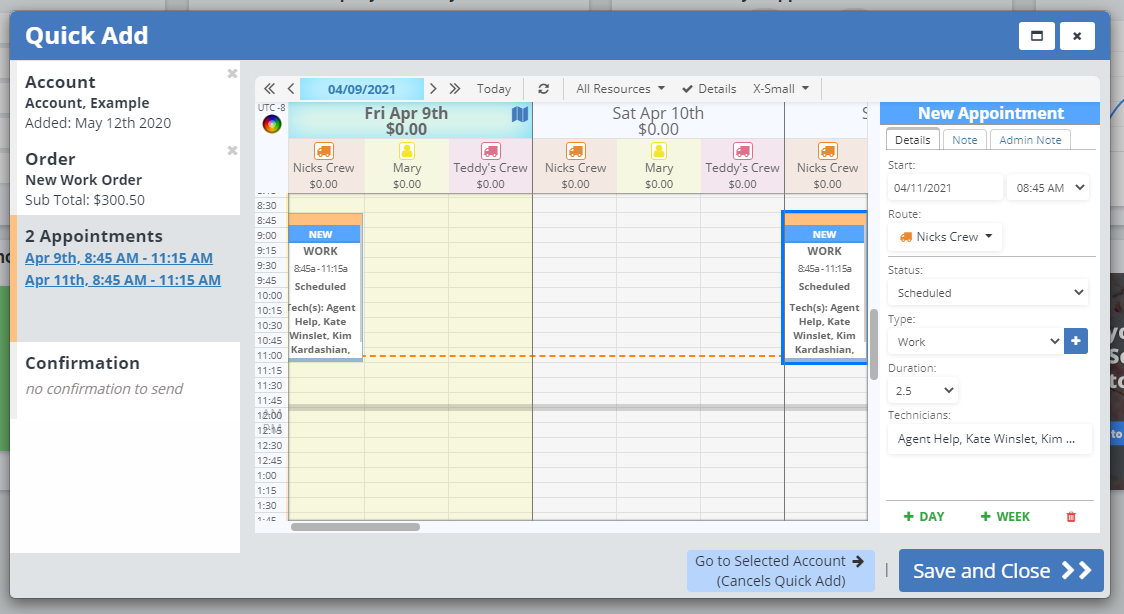
Task: Switch to the Admin Note tab
Action: 1030,140
